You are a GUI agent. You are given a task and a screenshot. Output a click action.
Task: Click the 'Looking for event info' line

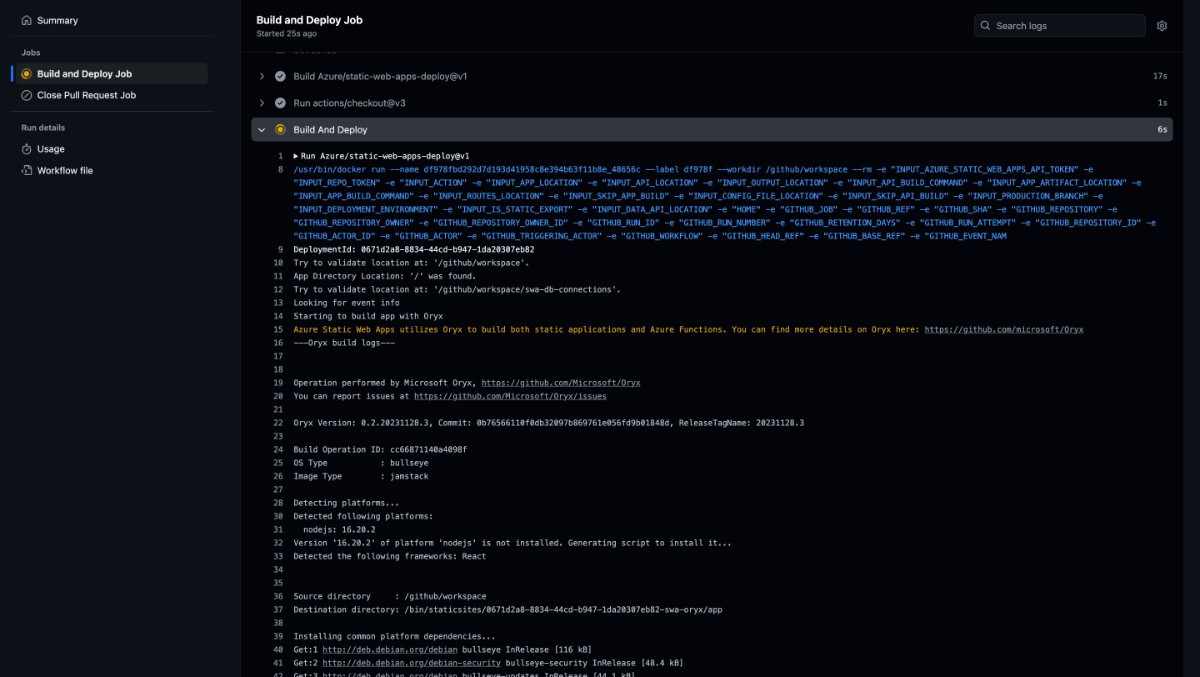346,303
